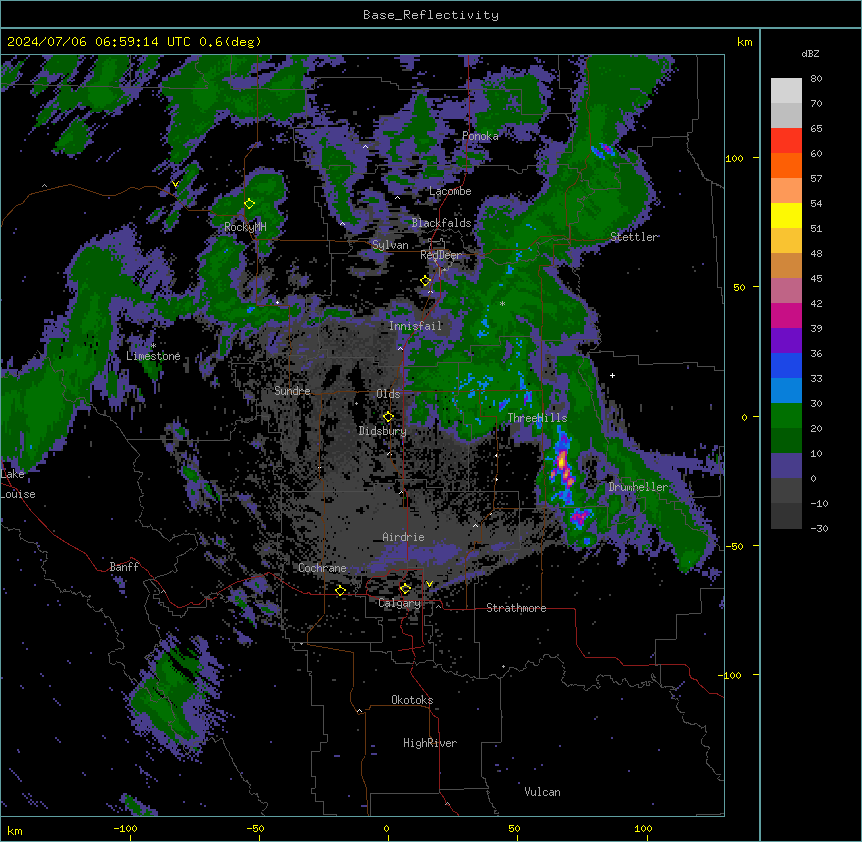Select the Okotoks map label
This screenshot has width=862, height=842.
pyautogui.click(x=412, y=700)
